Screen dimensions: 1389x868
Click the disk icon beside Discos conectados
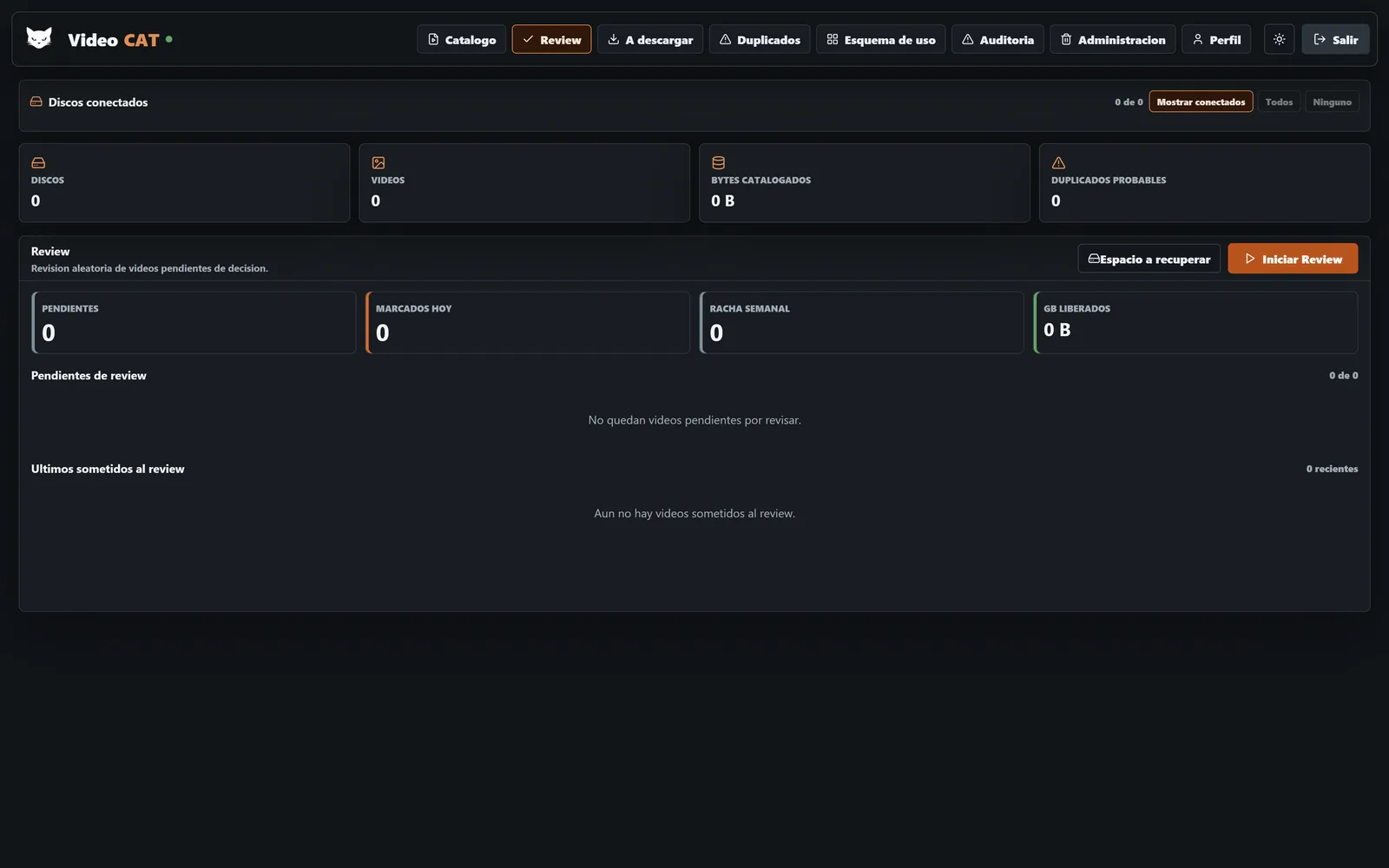tap(36, 102)
